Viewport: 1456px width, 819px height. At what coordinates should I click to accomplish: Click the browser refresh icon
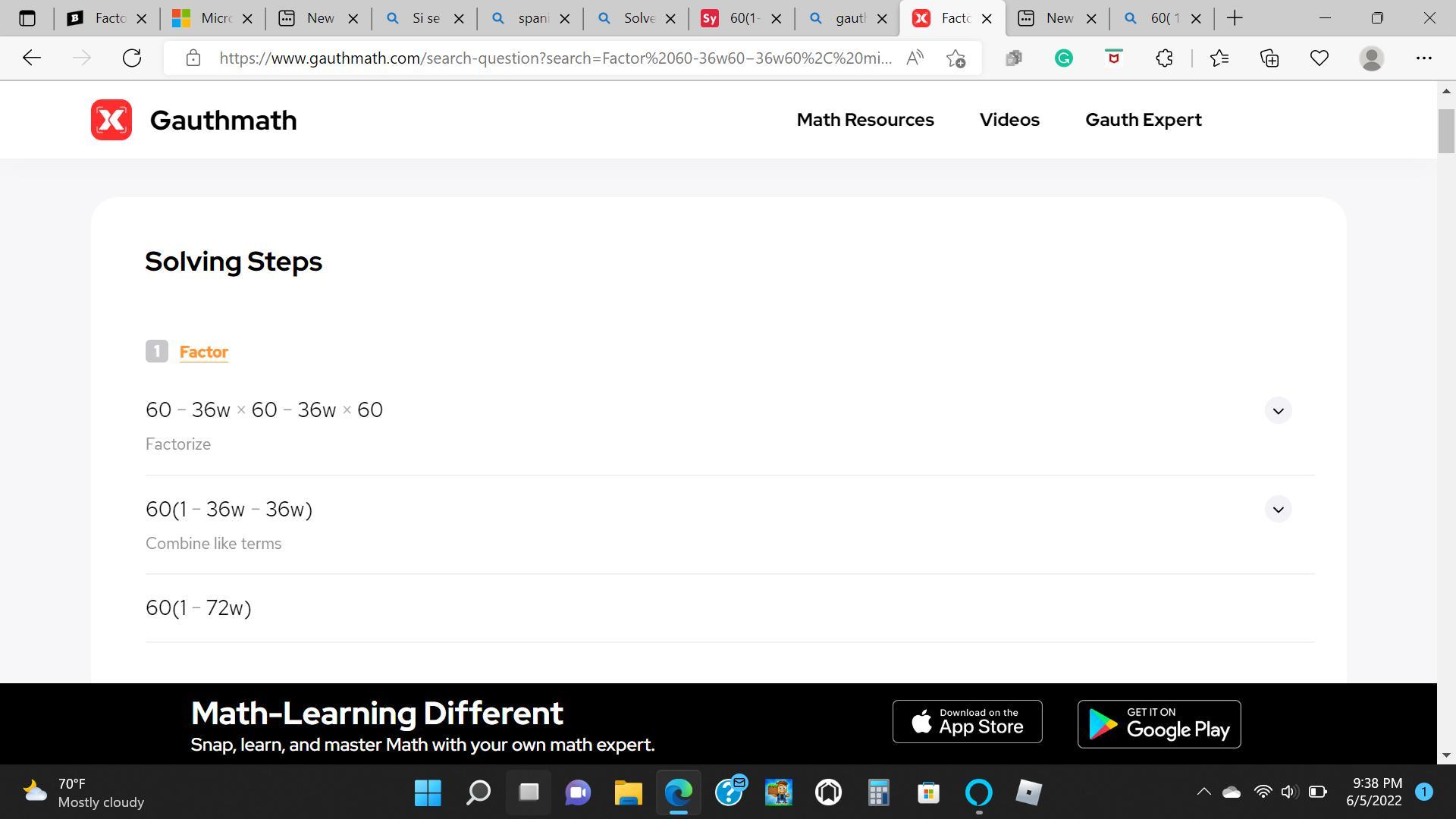[132, 58]
